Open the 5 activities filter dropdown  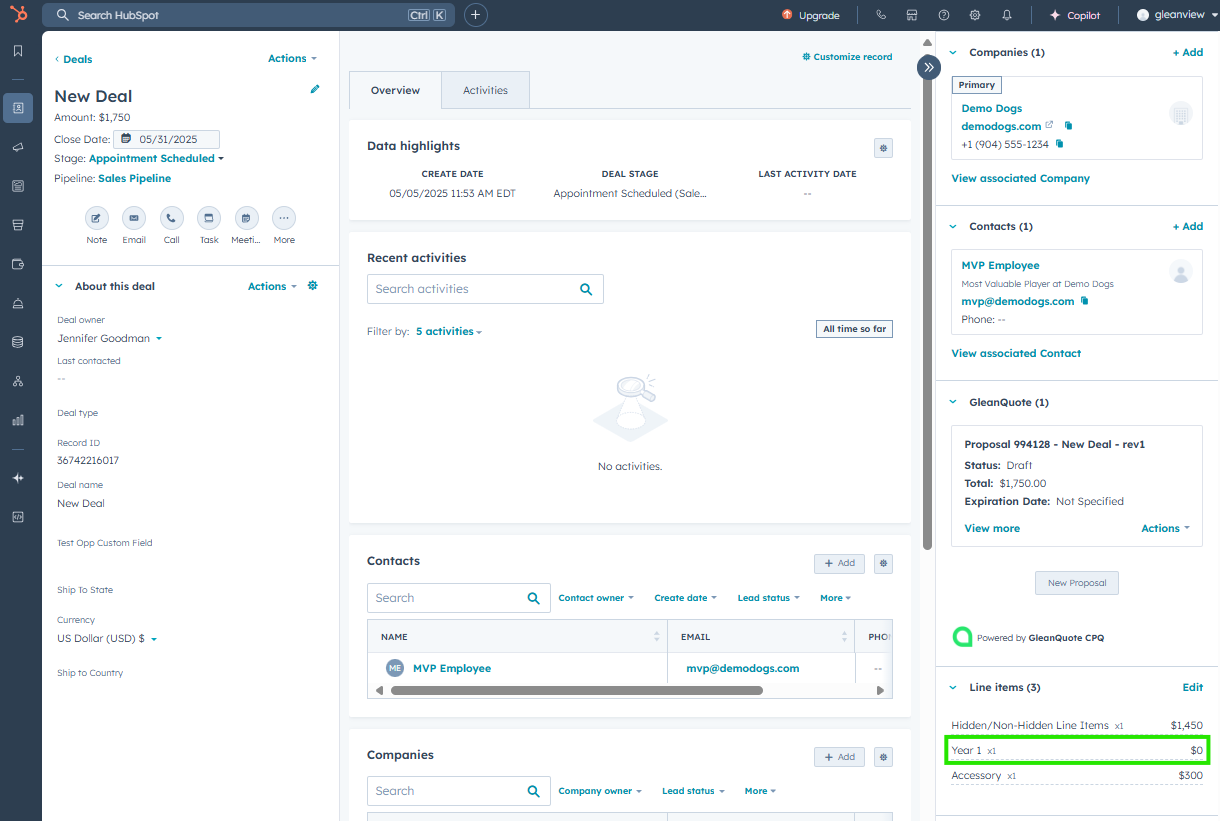pos(449,331)
